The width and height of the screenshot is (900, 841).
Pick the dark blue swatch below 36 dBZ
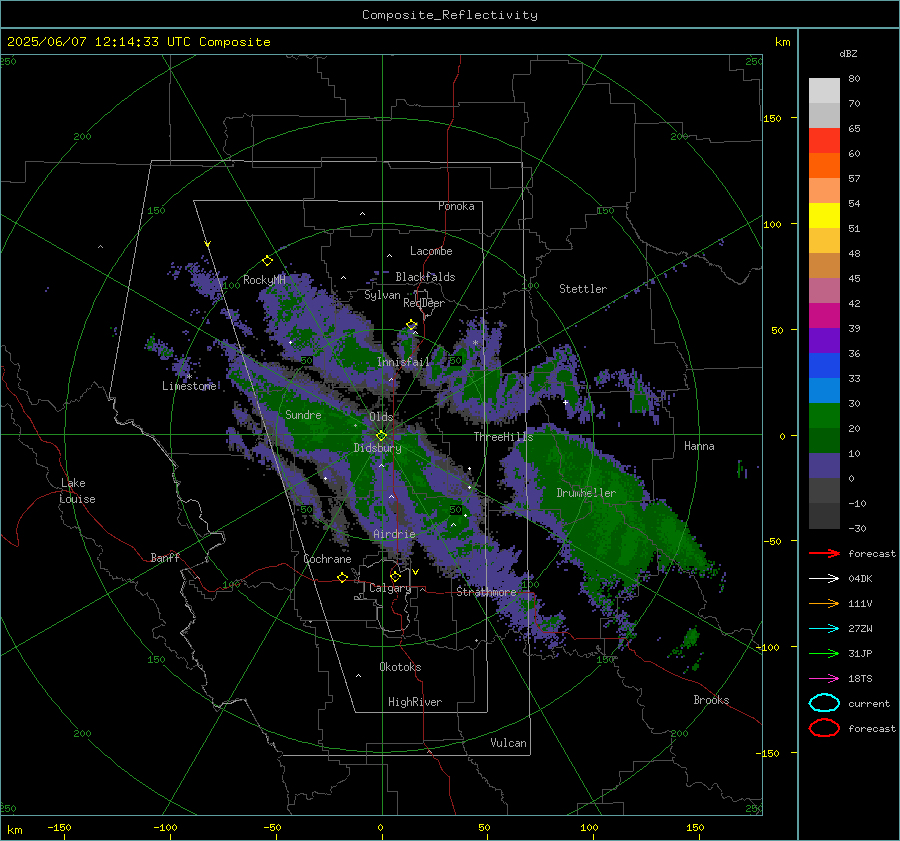(824, 366)
